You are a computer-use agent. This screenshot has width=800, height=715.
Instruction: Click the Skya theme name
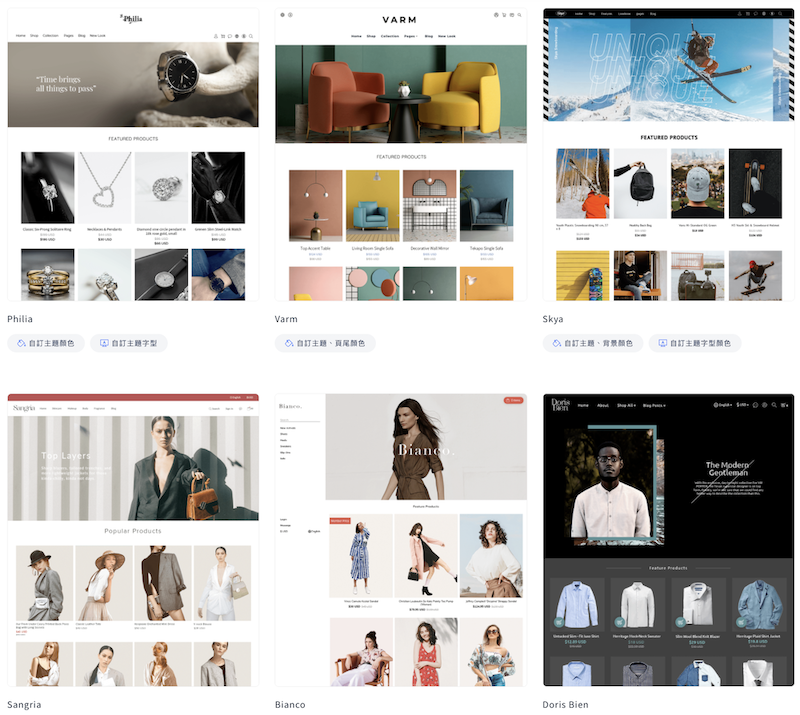click(553, 319)
